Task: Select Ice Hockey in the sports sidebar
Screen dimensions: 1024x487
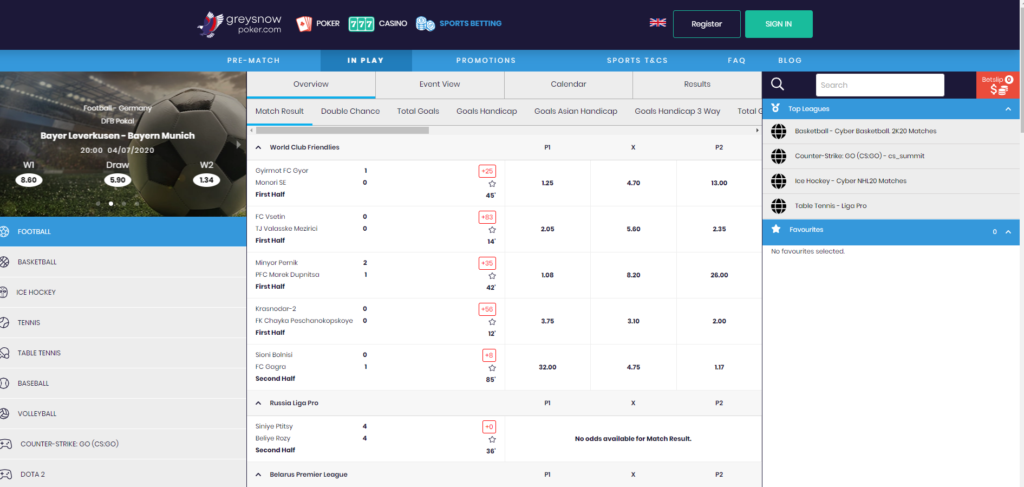Action: point(123,292)
